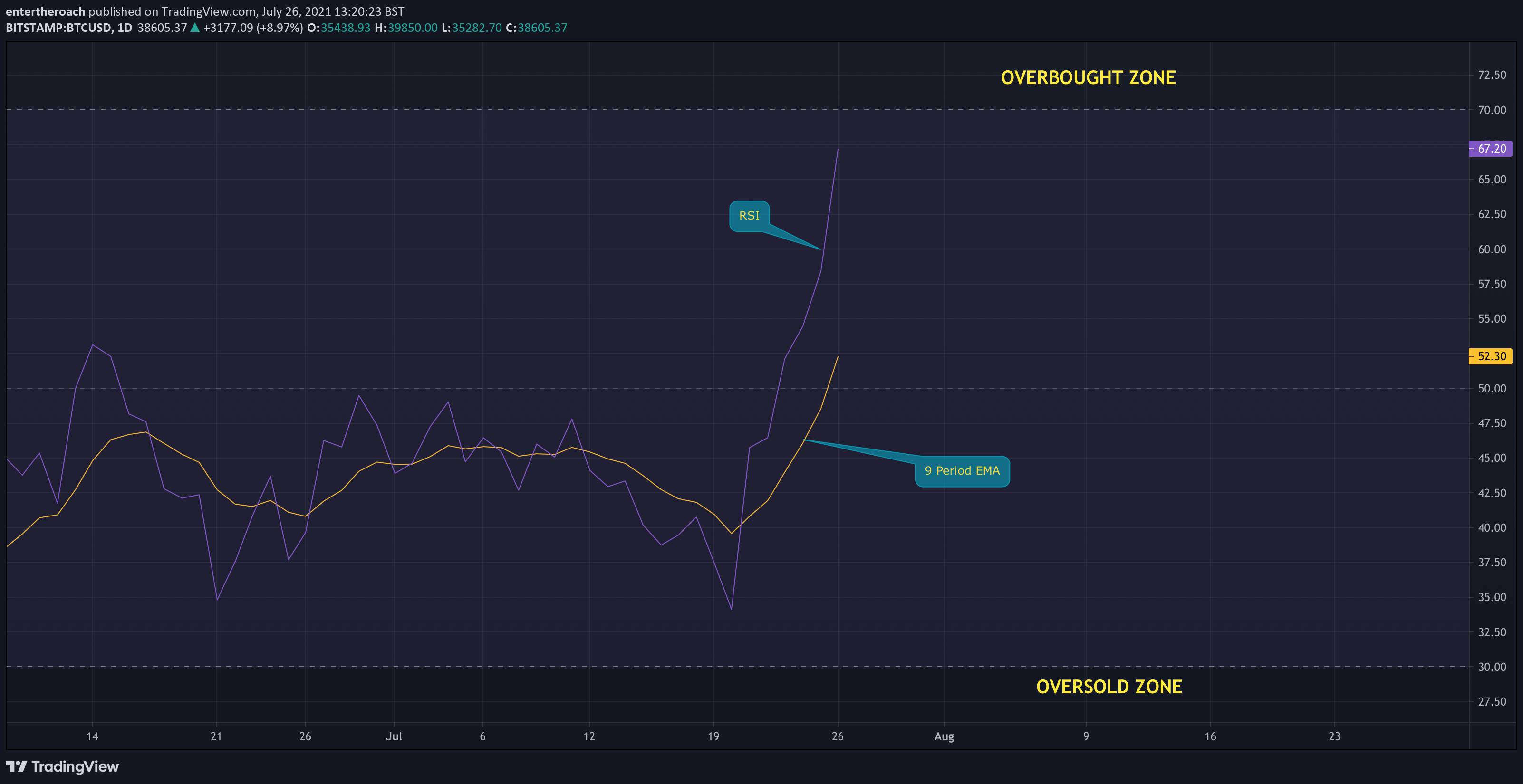This screenshot has width=1523, height=784.
Task: Click the 23 date label on the time axis
Action: pos(1334,736)
